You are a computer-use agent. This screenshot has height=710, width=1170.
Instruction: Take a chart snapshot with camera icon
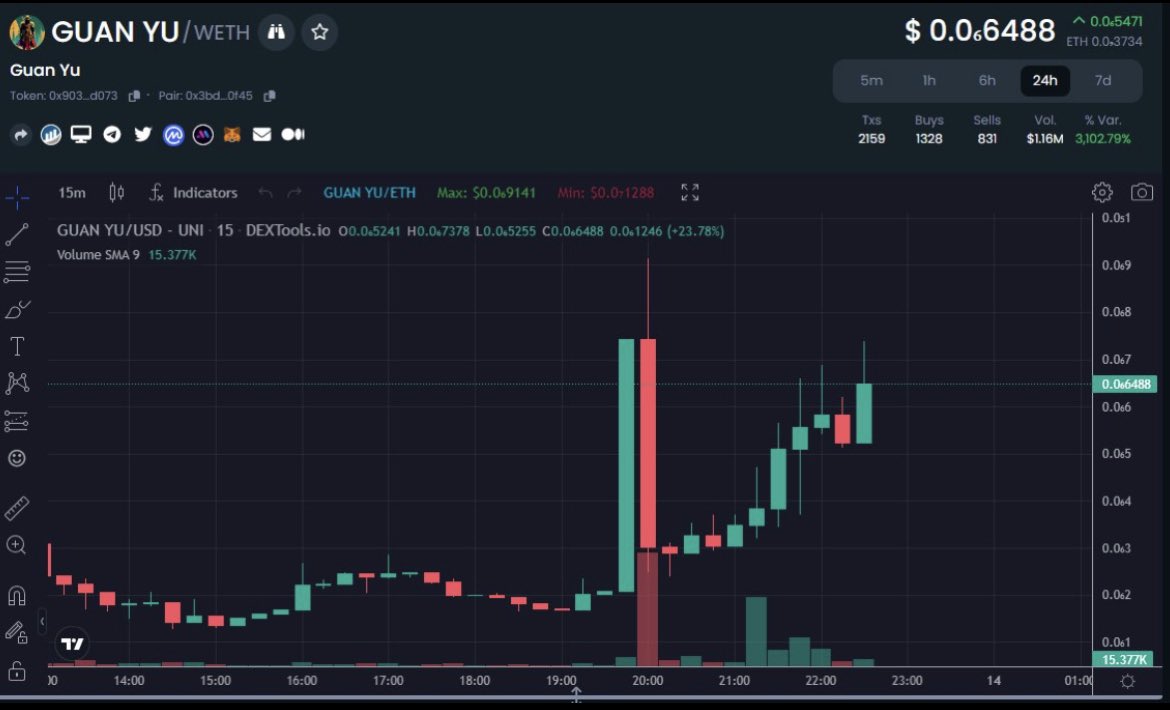pyautogui.click(x=1142, y=192)
